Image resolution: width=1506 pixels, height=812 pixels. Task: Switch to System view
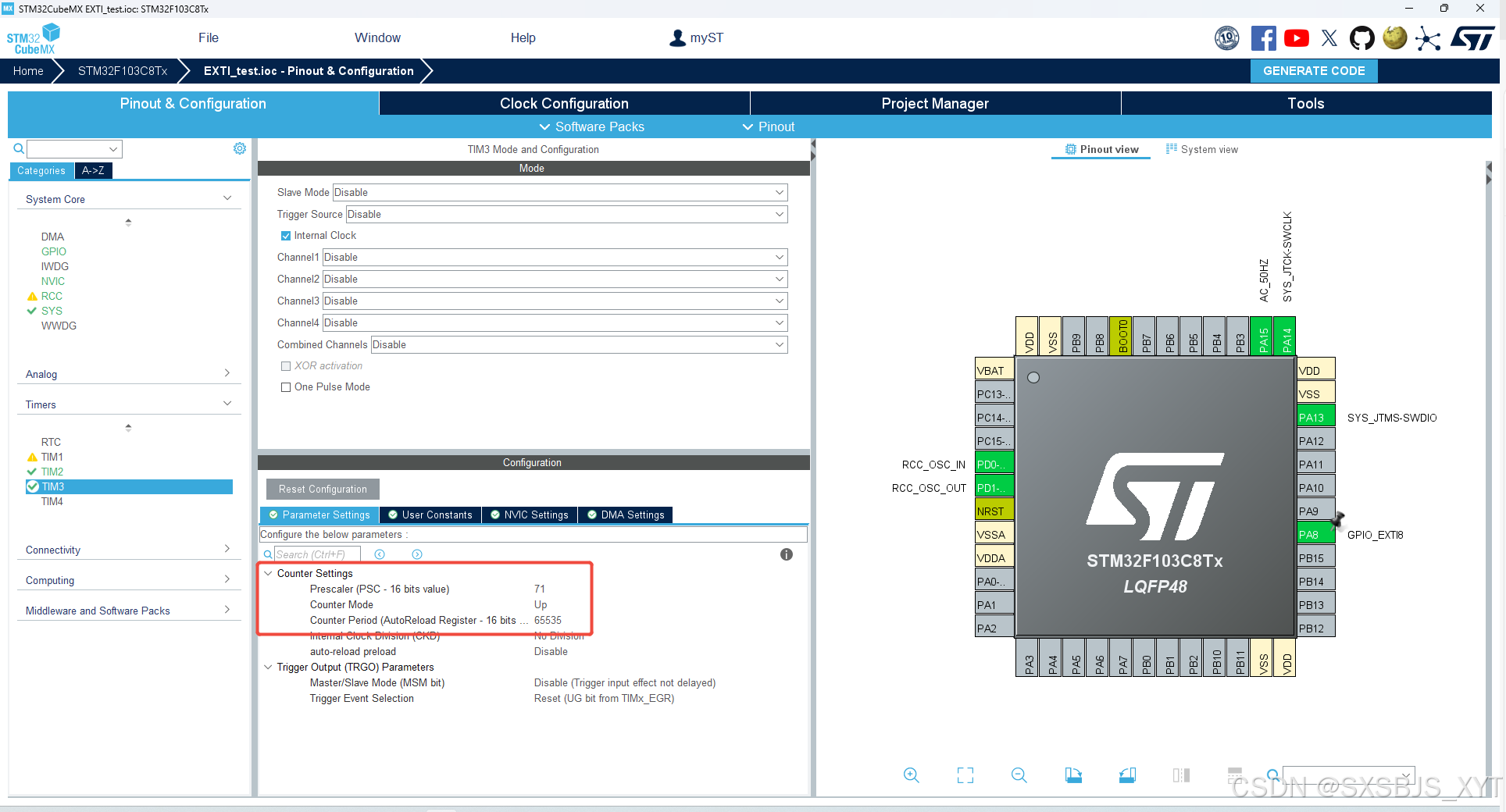[1201, 149]
